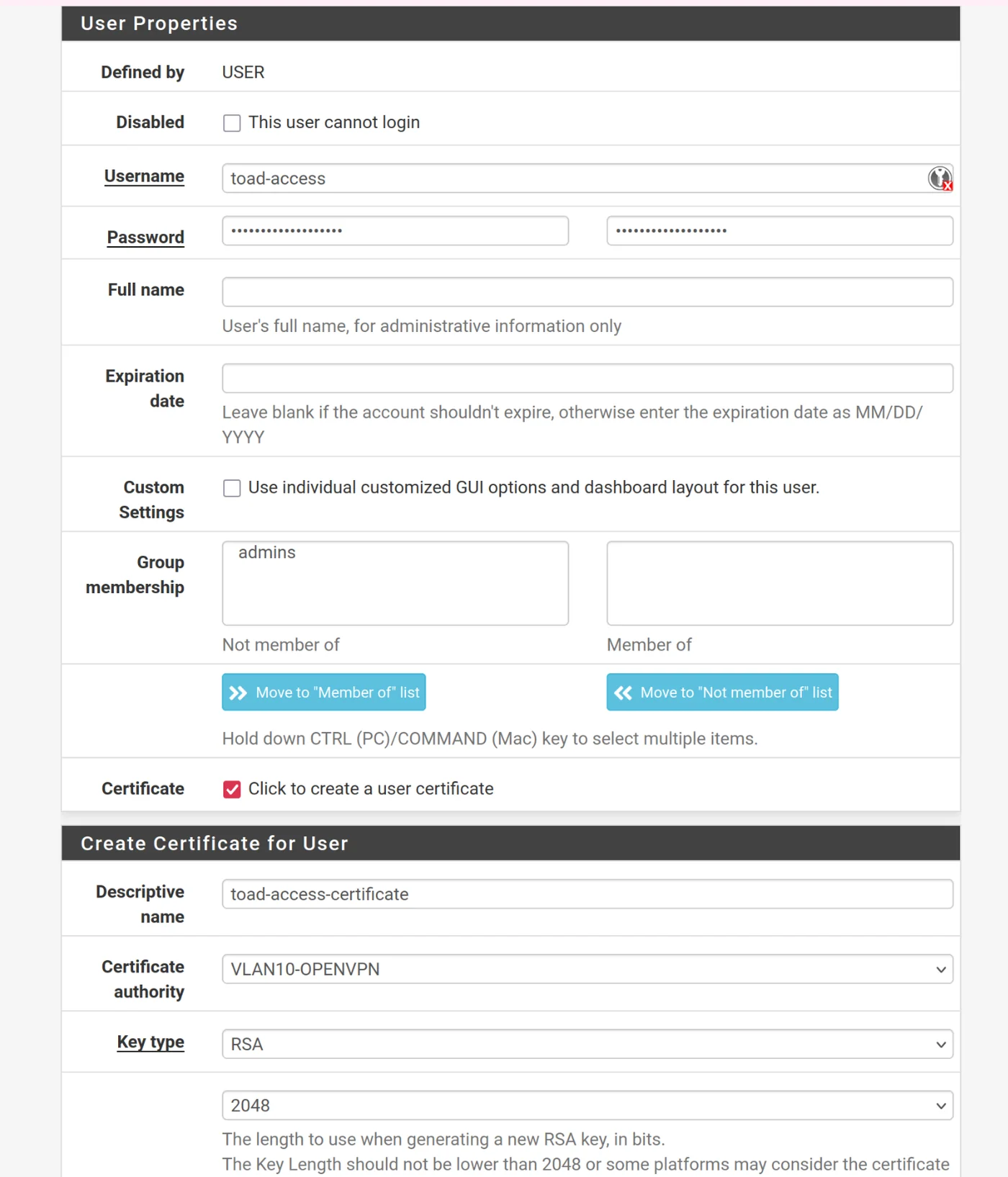Click the double-left chevron on Not-member mover button
Viewport: 1008px width, 1177px height.
(622, 692)
